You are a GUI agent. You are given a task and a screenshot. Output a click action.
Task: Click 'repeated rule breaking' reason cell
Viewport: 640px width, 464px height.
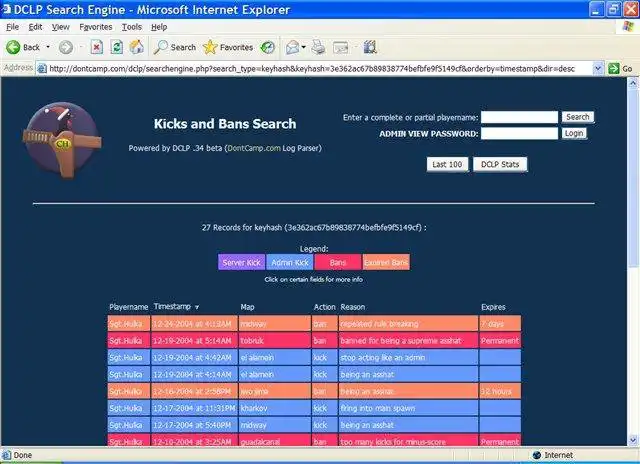coord(408,324)
